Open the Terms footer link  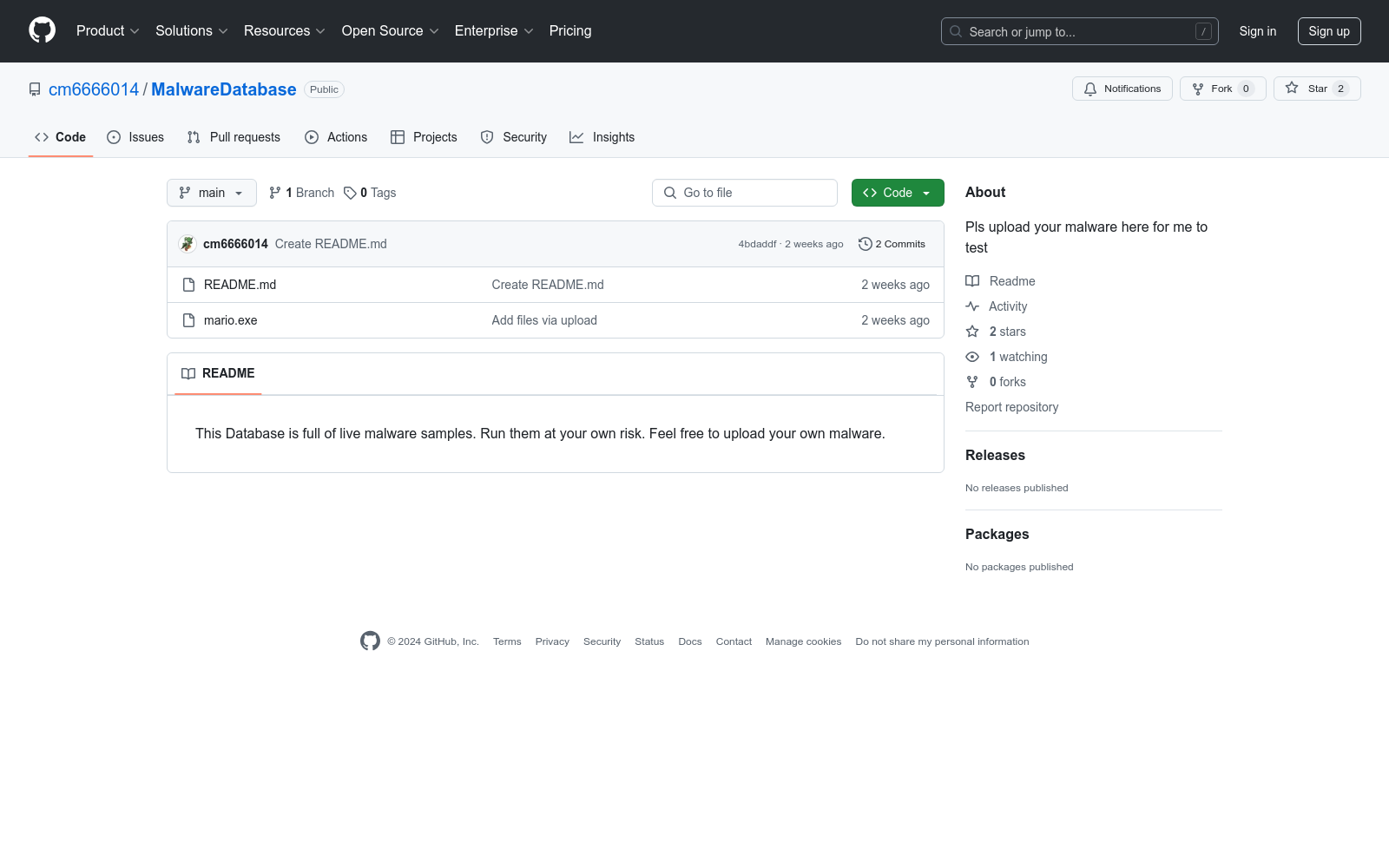pyautogui.click(x=507, y=641)
